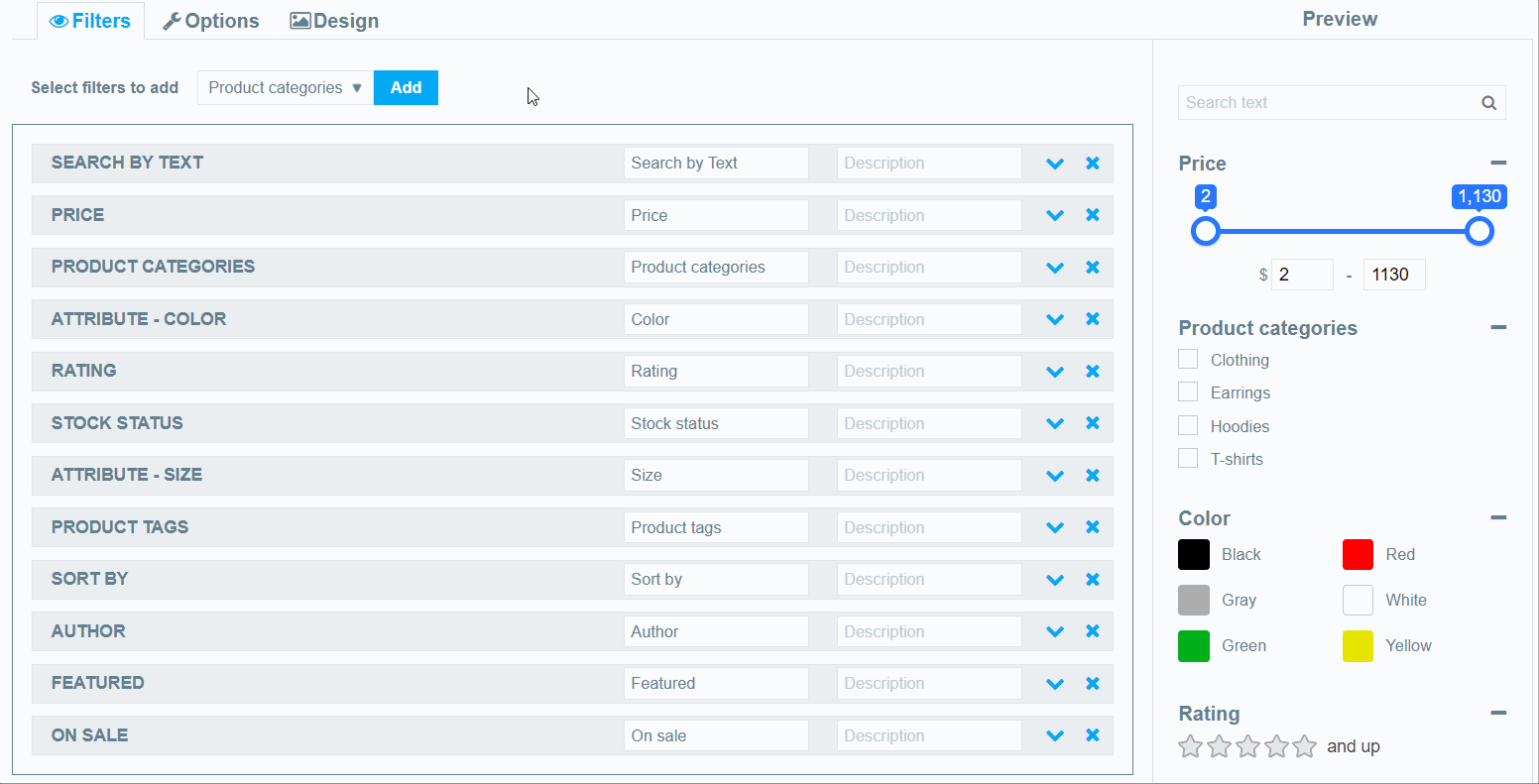This screenshot has height=784, width=1539.
Task: Delete the Product Categories filter row
Action: [1093, 268]
